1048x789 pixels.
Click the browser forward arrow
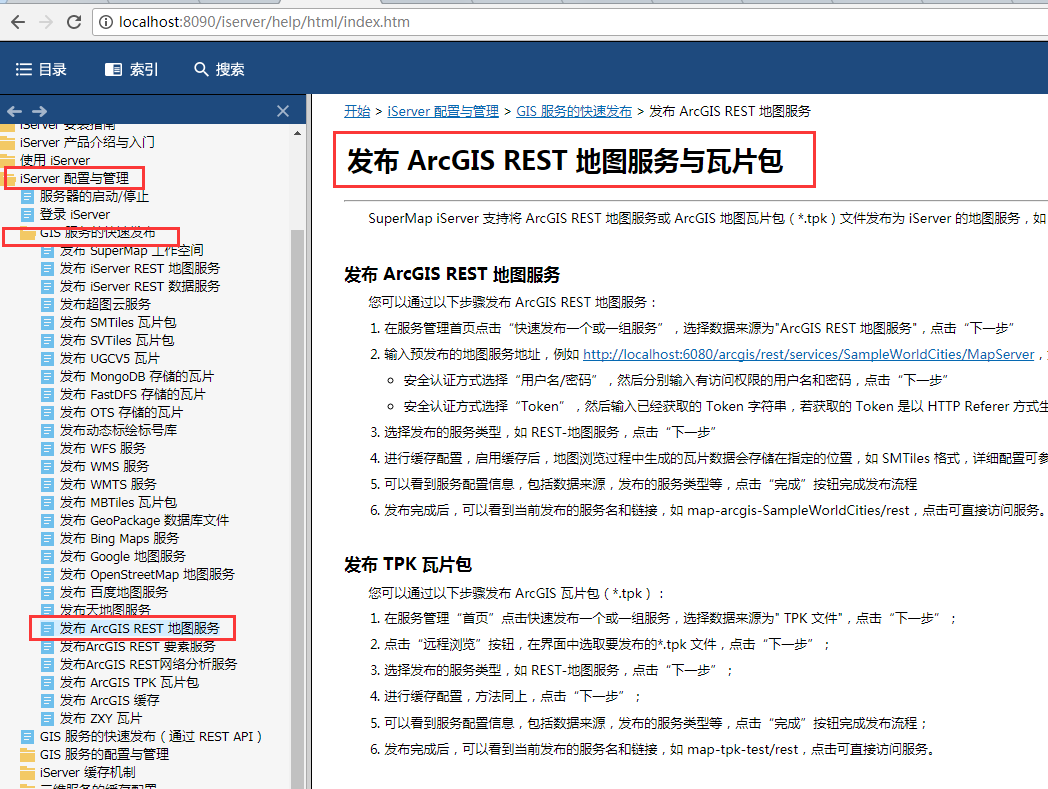(45, 22)
